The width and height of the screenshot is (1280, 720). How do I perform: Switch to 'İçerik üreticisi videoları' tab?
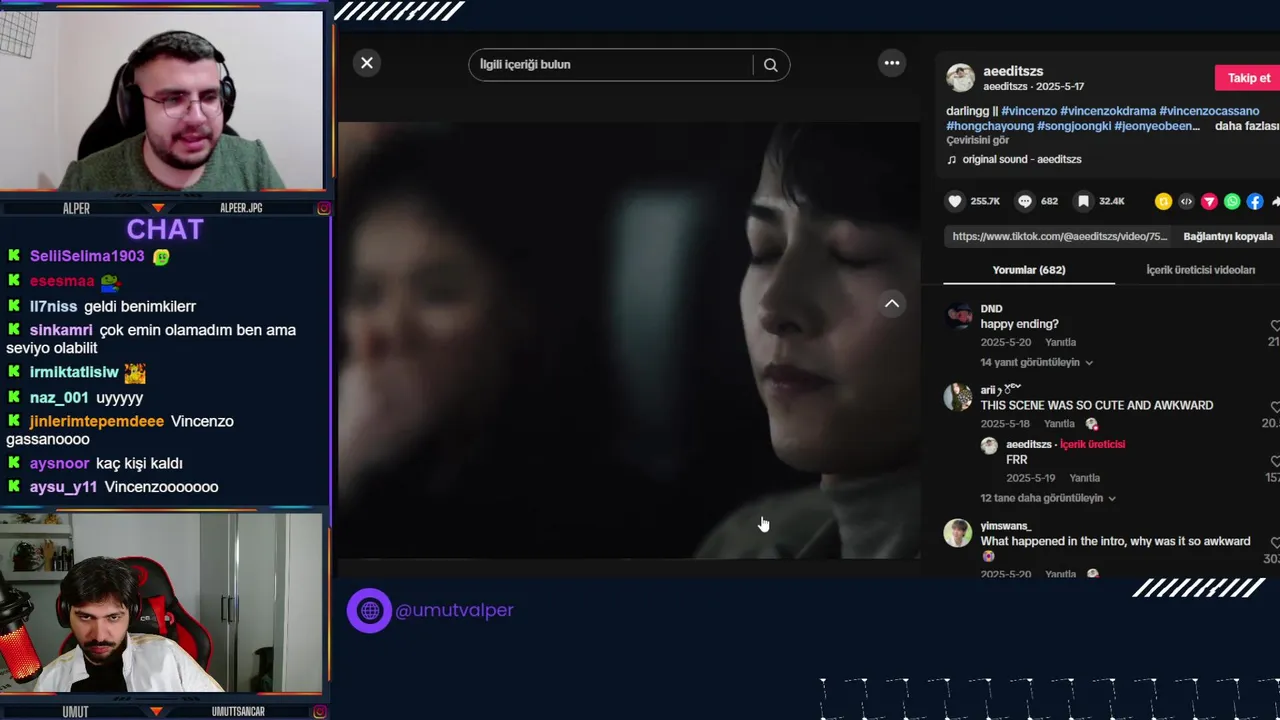pos(1200,270)
